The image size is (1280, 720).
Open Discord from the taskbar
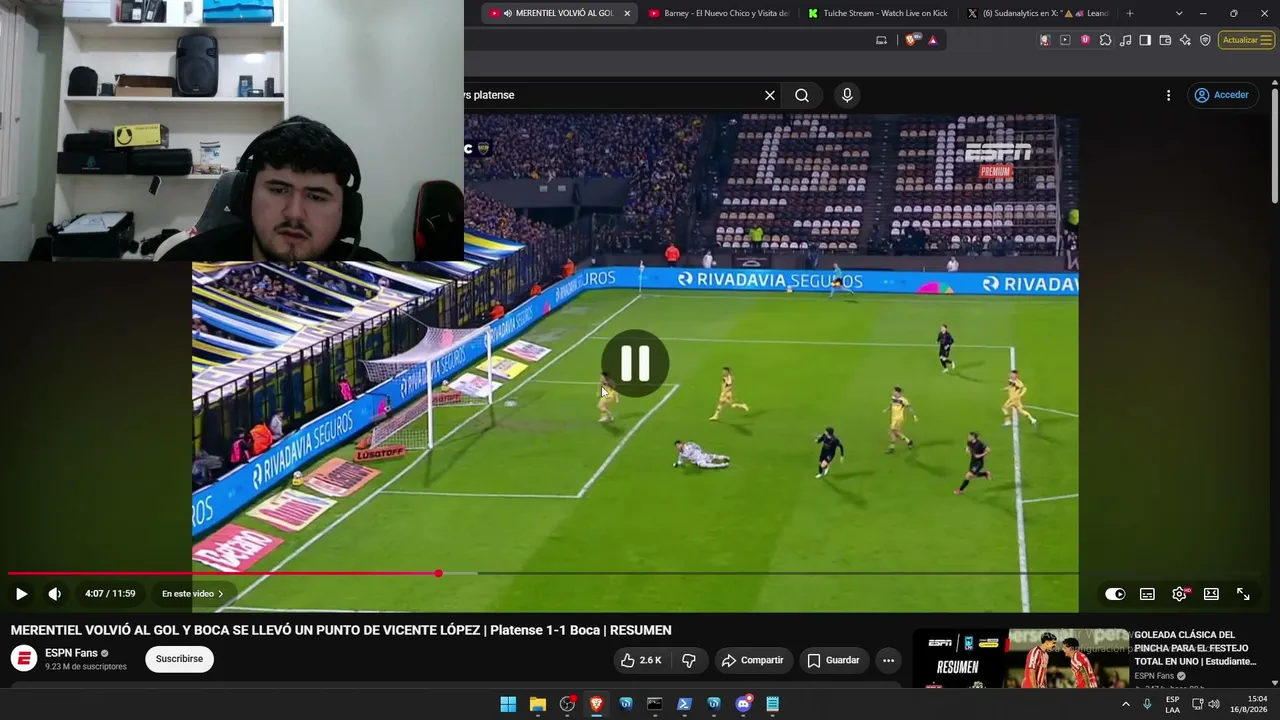coord(743,704)
